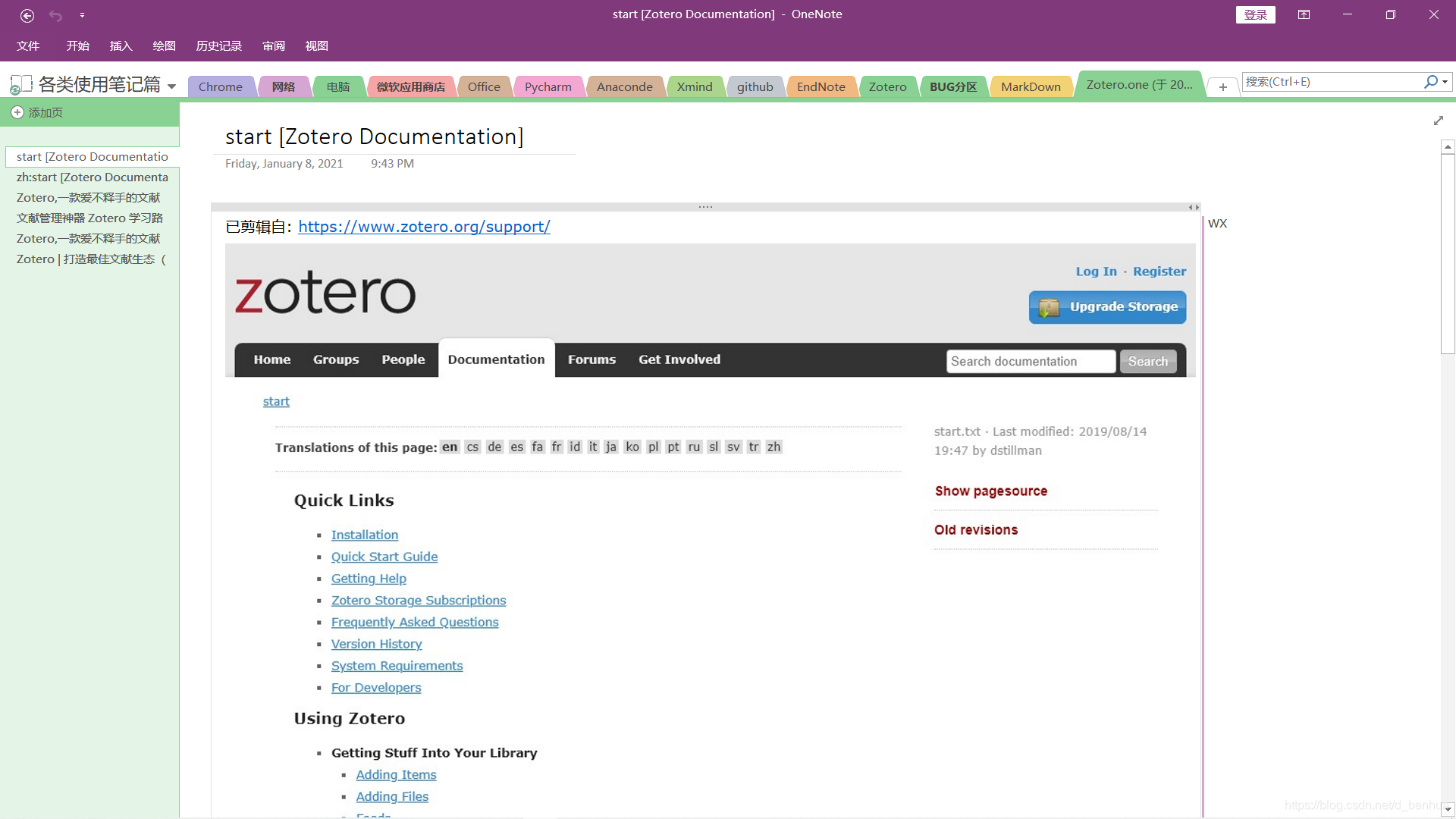Open the 历史记录 ribbon tab
The height and width of the screenshot is (819, 1456).
coord(218,46)
